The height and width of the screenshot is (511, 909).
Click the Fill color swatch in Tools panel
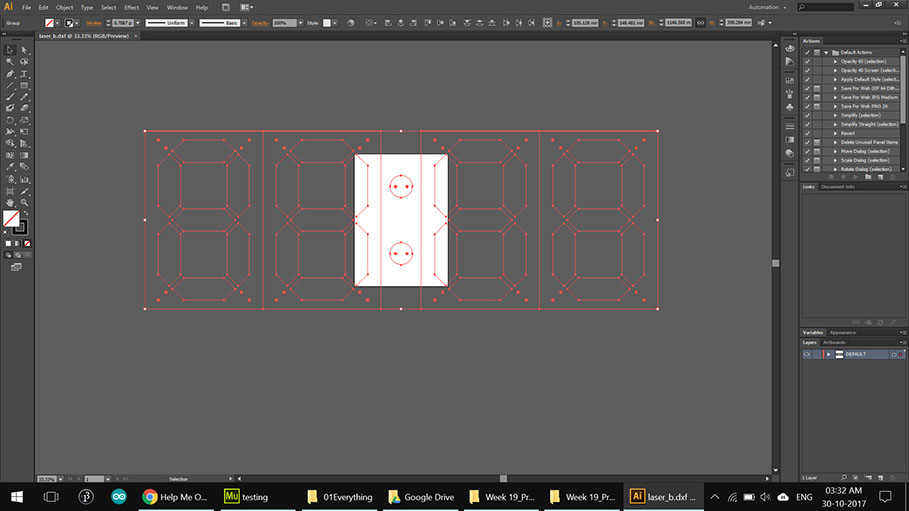pyautogui.click(x=10, y=218)
